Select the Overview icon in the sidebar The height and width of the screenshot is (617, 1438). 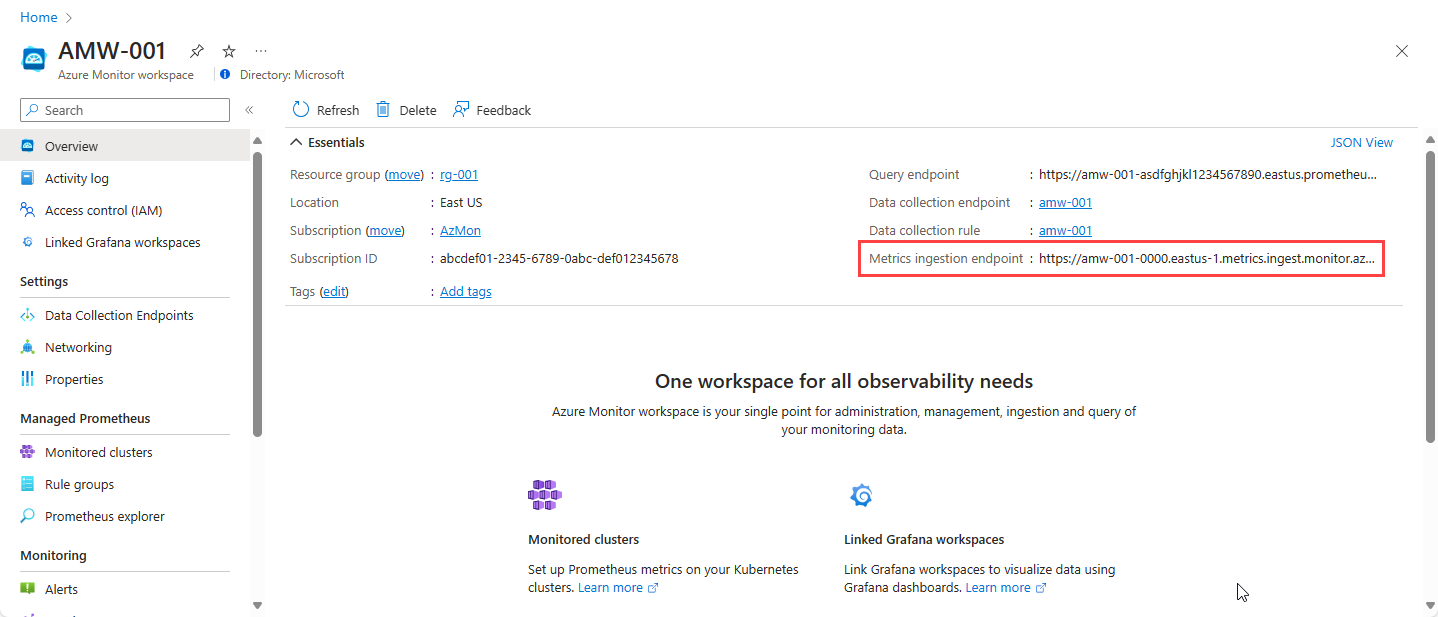pyautogui.click(x=28, y=146)
